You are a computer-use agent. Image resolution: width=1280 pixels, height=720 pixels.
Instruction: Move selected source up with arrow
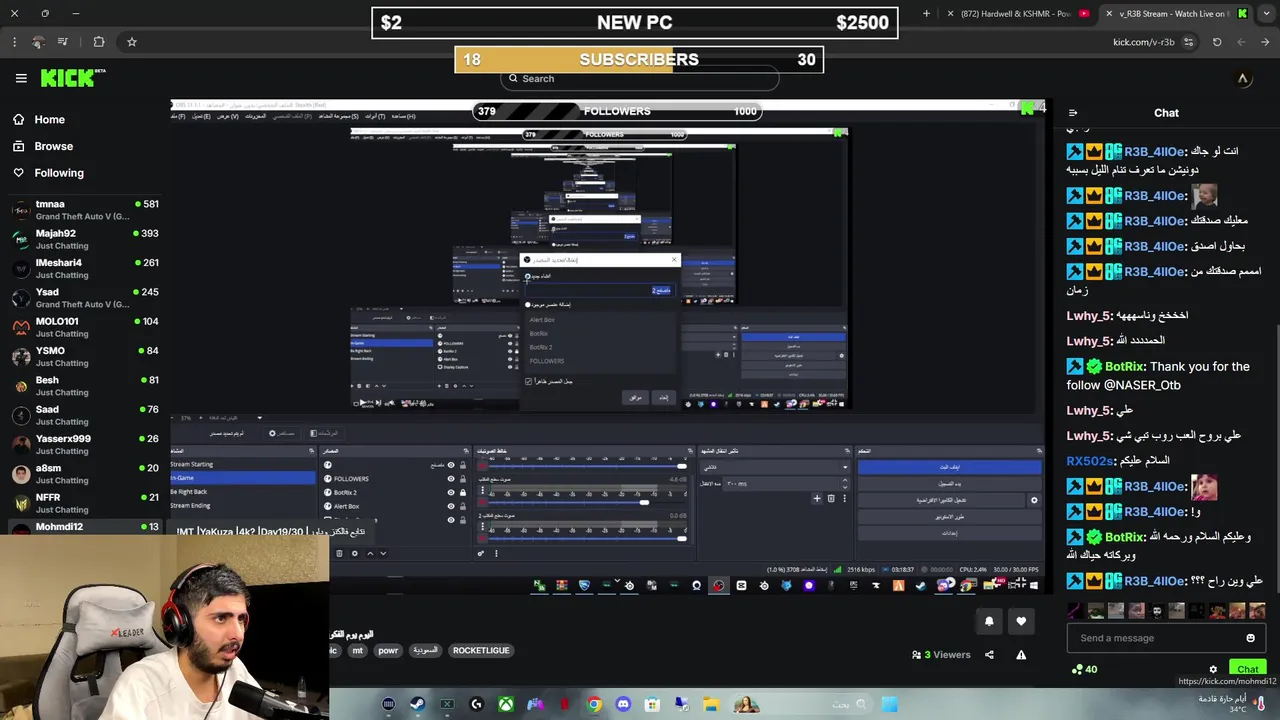370,553
